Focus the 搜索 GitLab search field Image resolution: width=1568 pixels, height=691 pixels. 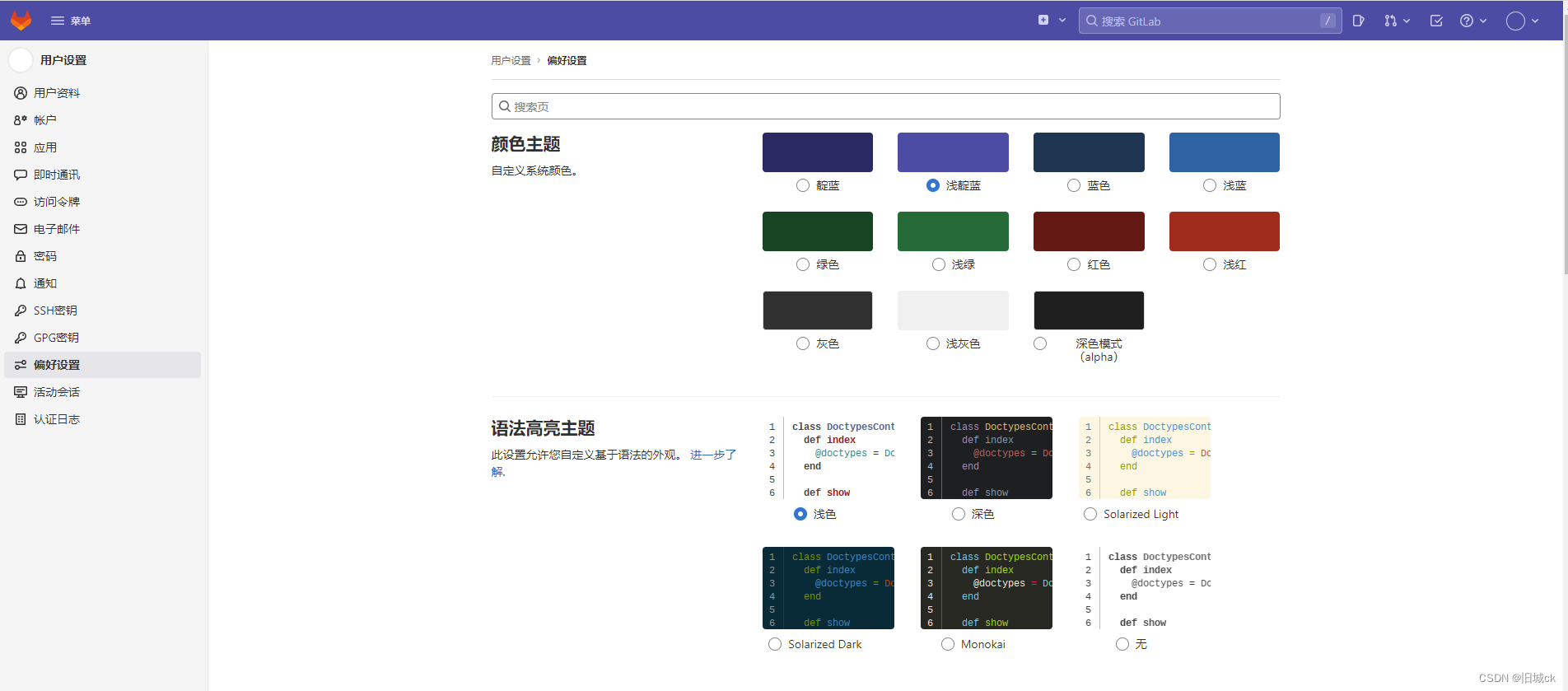pos(1210,21)
